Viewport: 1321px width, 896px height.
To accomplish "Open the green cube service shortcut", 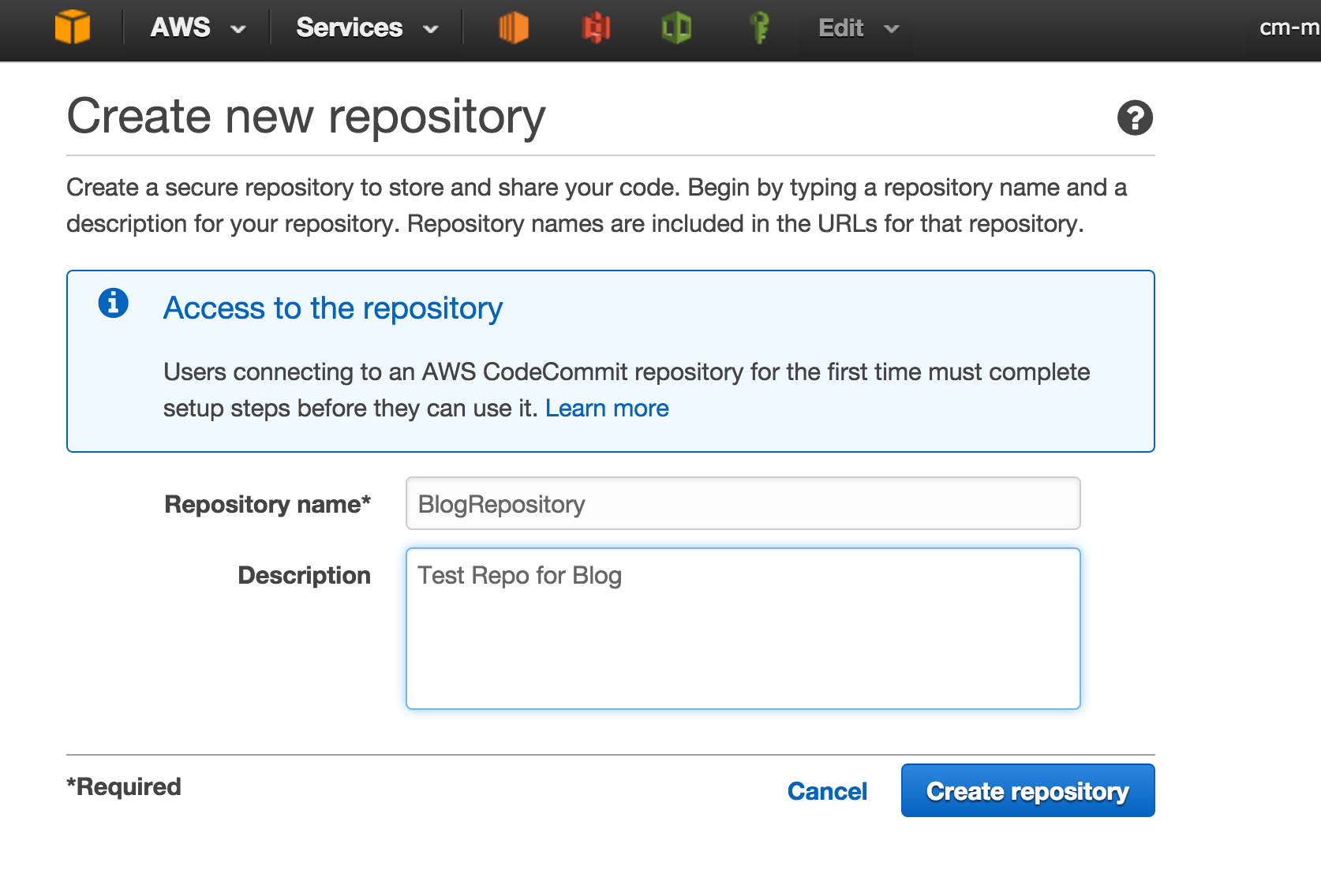I will [x=676, y=28].
